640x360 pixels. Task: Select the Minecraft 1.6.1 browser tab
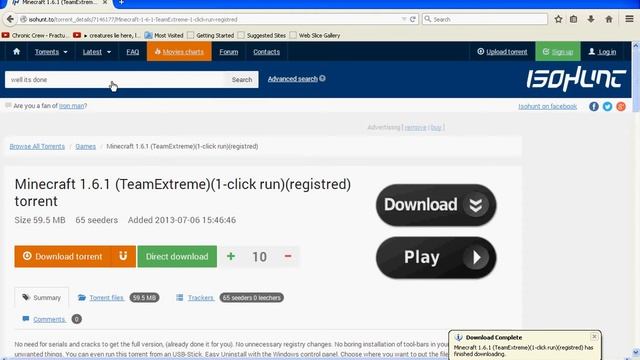pyautogui.click(x=59, y=3)
